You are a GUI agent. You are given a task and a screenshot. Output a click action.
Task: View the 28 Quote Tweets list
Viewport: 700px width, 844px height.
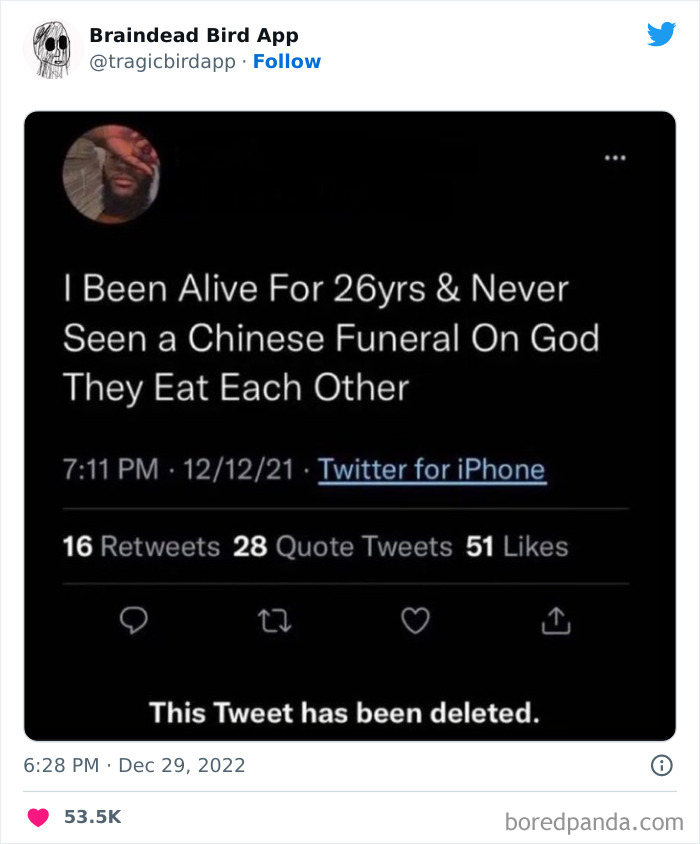343,547
